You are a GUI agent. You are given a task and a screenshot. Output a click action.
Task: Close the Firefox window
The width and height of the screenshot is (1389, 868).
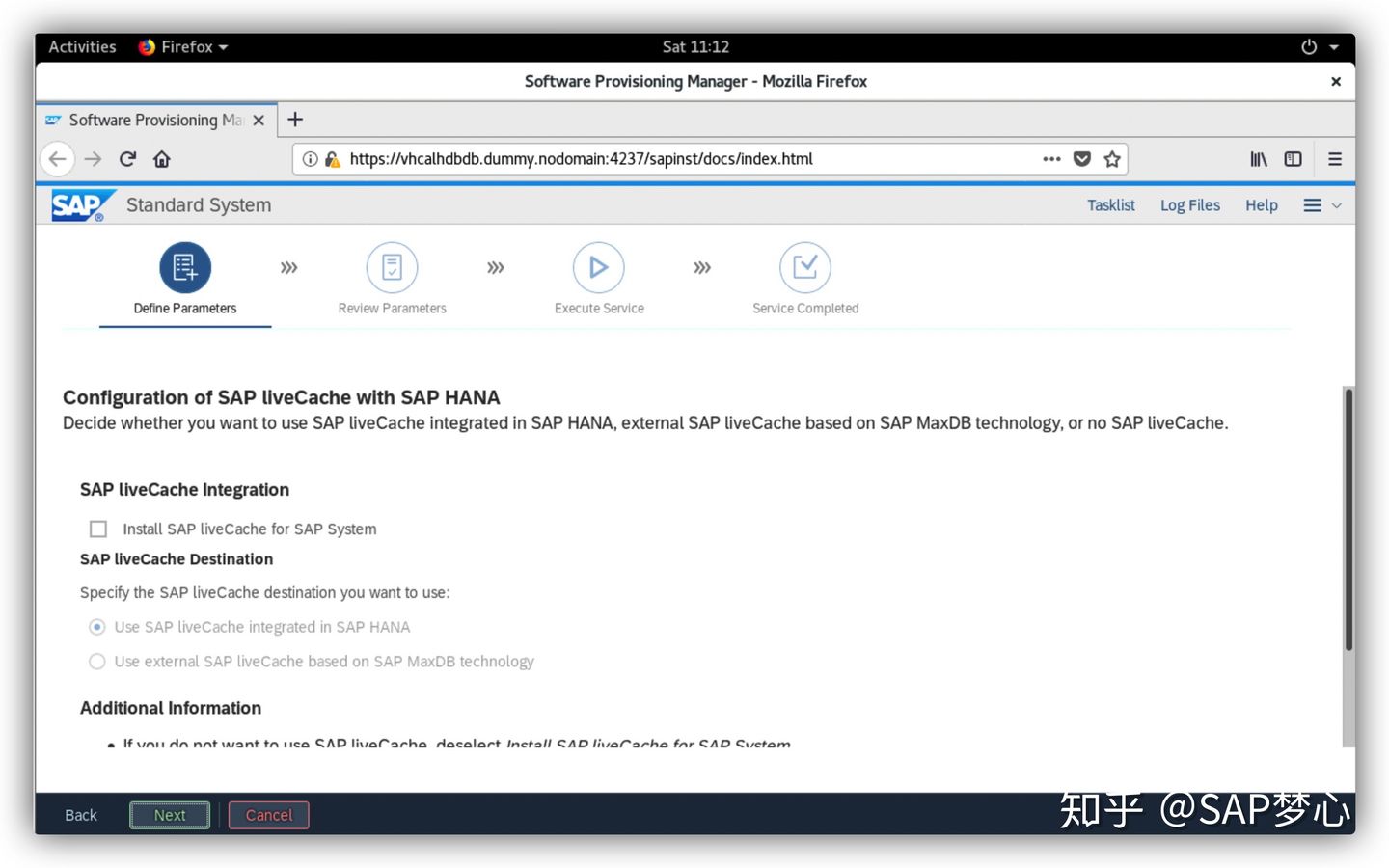tap(1336, 82)
